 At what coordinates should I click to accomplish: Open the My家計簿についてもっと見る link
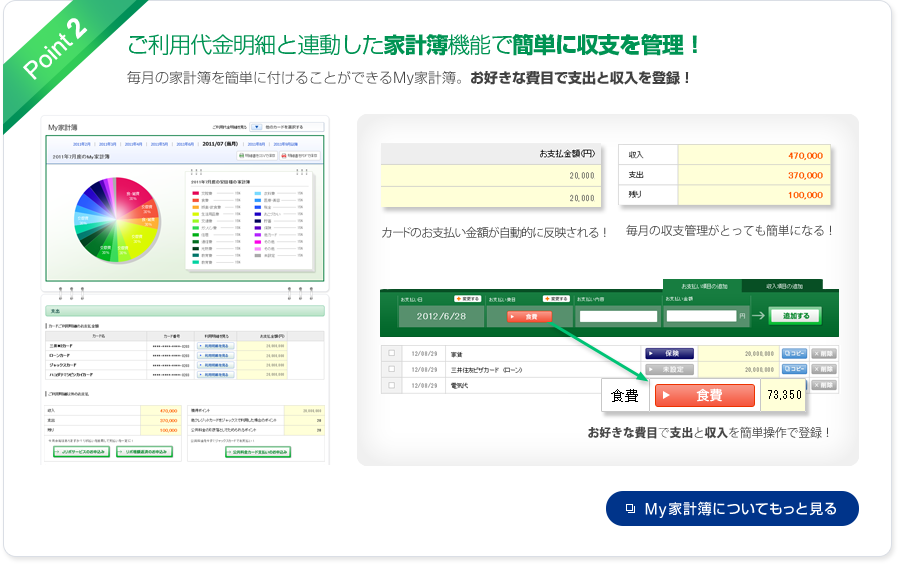[732, 508]
